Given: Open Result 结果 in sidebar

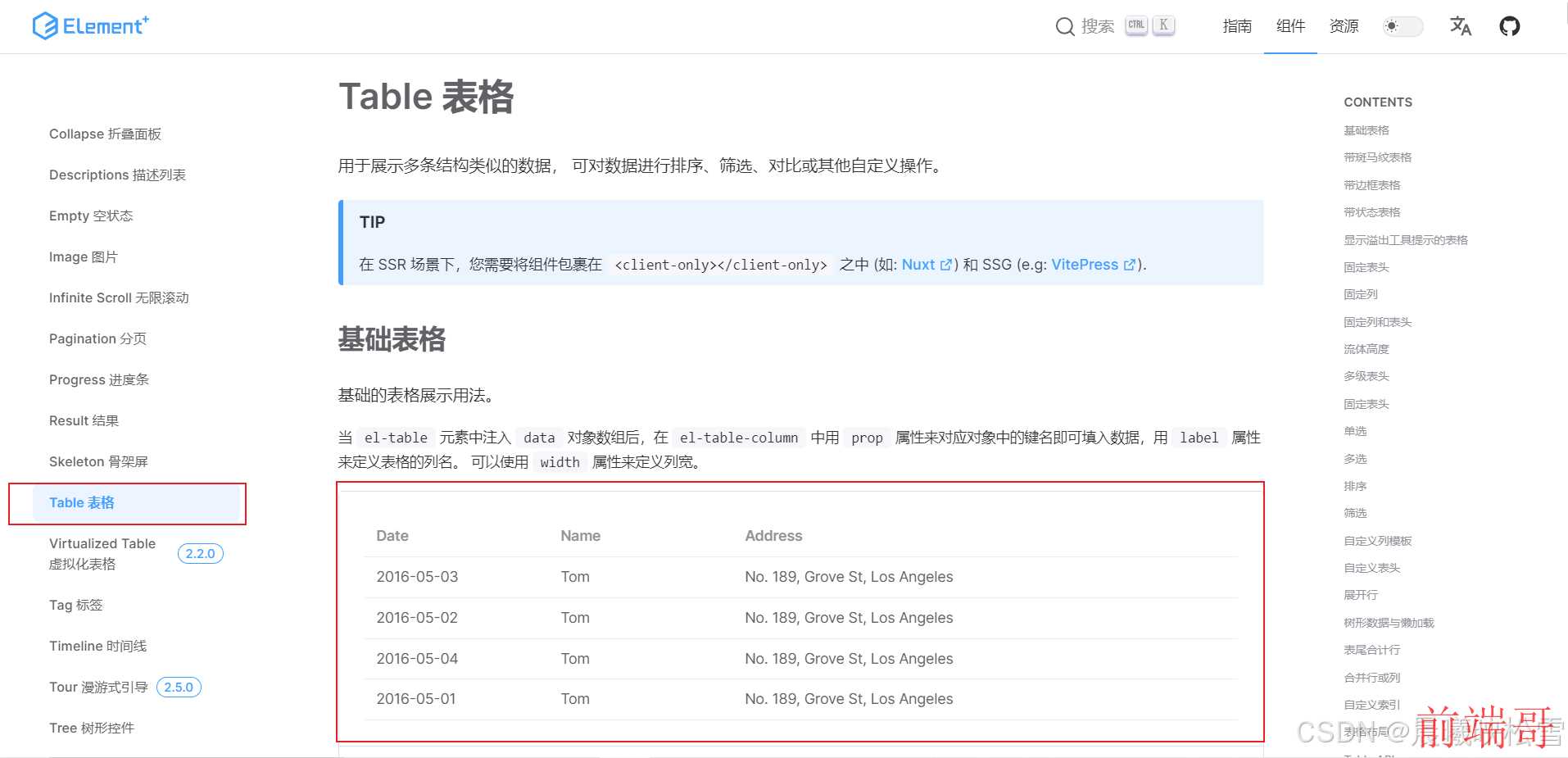Looking at the screenshot, I should [84, 420].
